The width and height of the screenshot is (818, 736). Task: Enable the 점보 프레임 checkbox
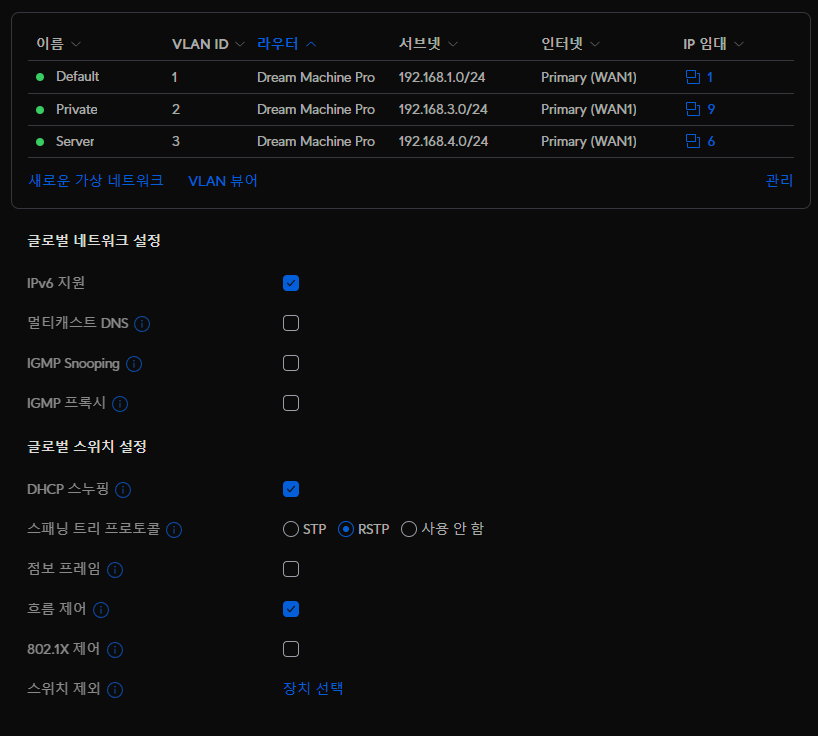(291, 569)
